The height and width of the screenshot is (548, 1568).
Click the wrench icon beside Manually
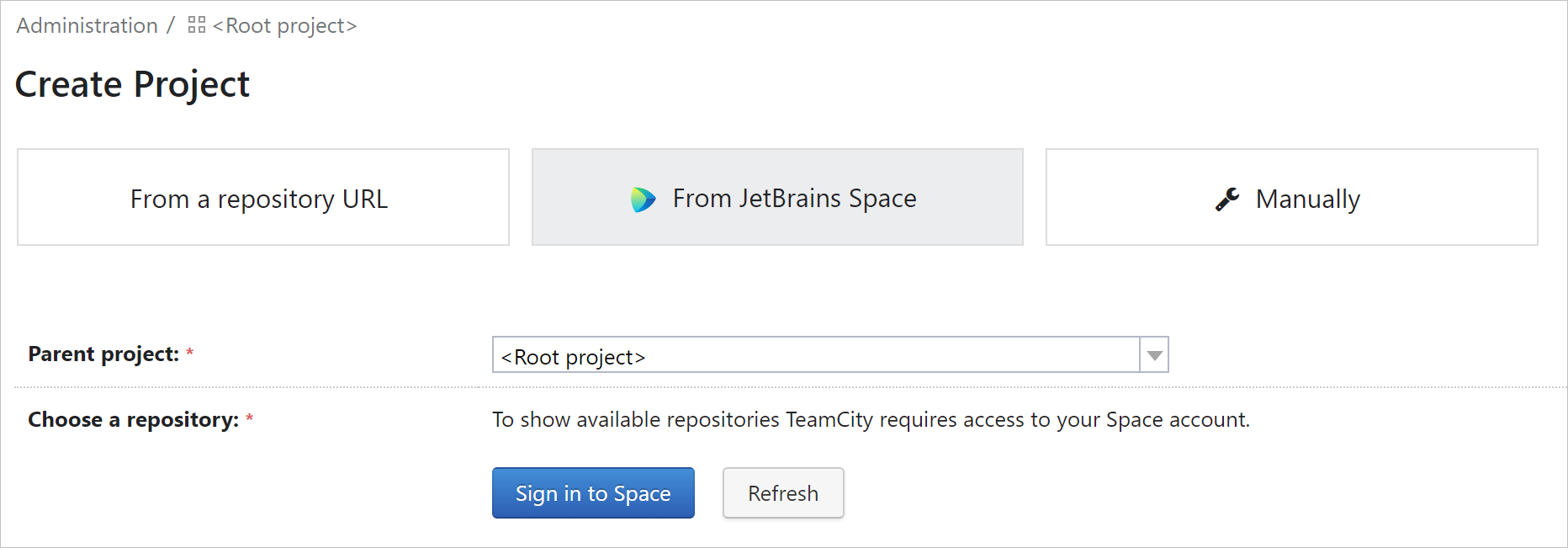(x=1227, y=200)
